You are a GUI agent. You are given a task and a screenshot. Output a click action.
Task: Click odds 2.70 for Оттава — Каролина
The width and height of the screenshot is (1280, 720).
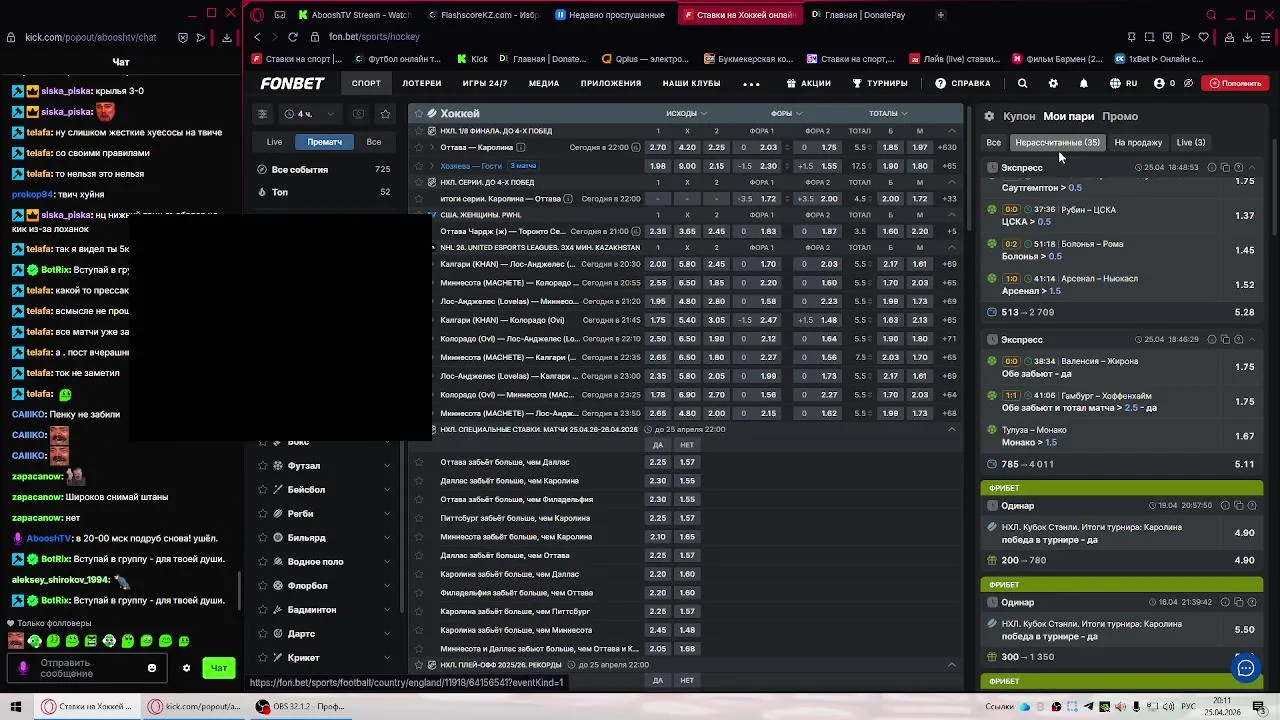click(x=658, y=148)
